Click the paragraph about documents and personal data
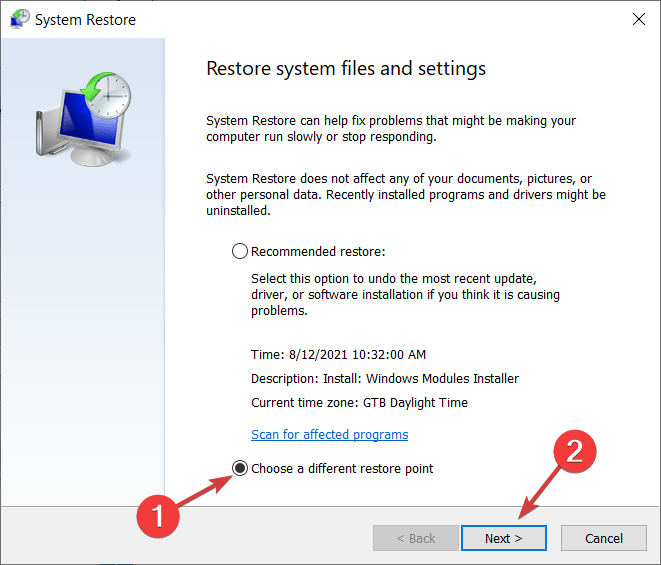 (406, 194)
